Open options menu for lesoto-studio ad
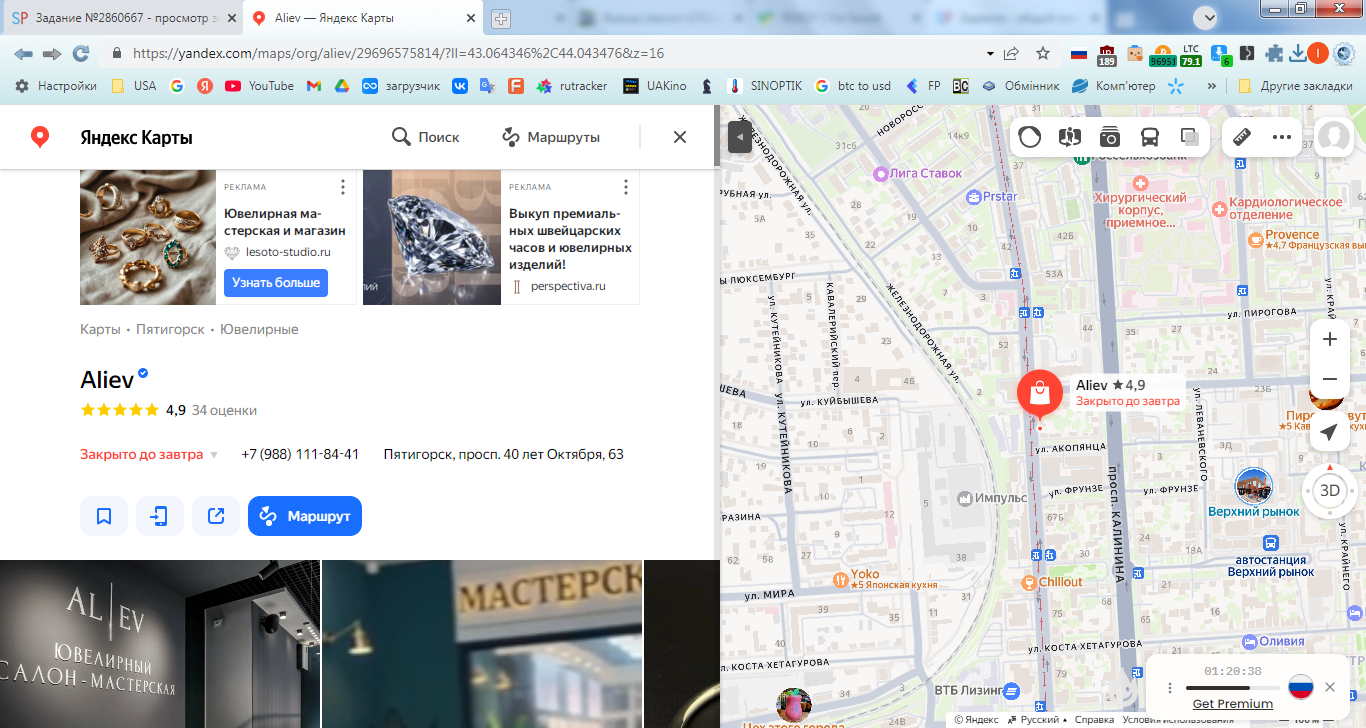 pos(343,187)
